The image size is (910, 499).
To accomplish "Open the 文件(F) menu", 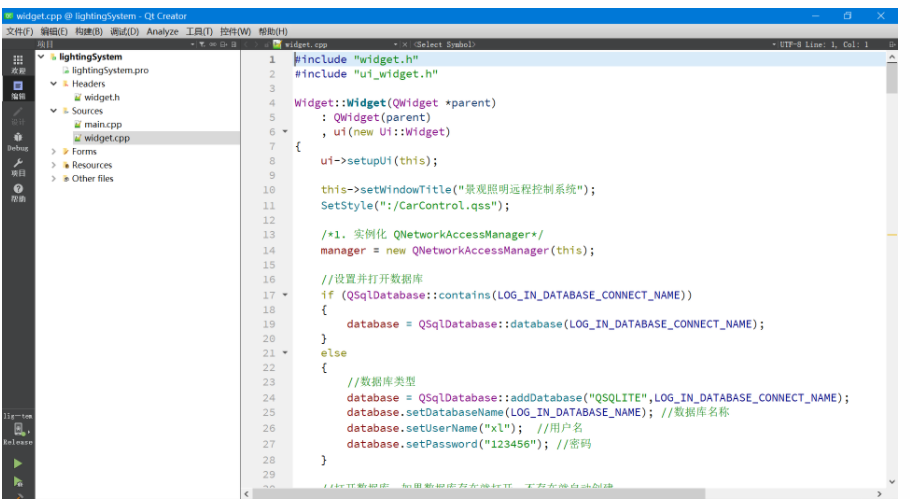I will click(x=19, y=31).
